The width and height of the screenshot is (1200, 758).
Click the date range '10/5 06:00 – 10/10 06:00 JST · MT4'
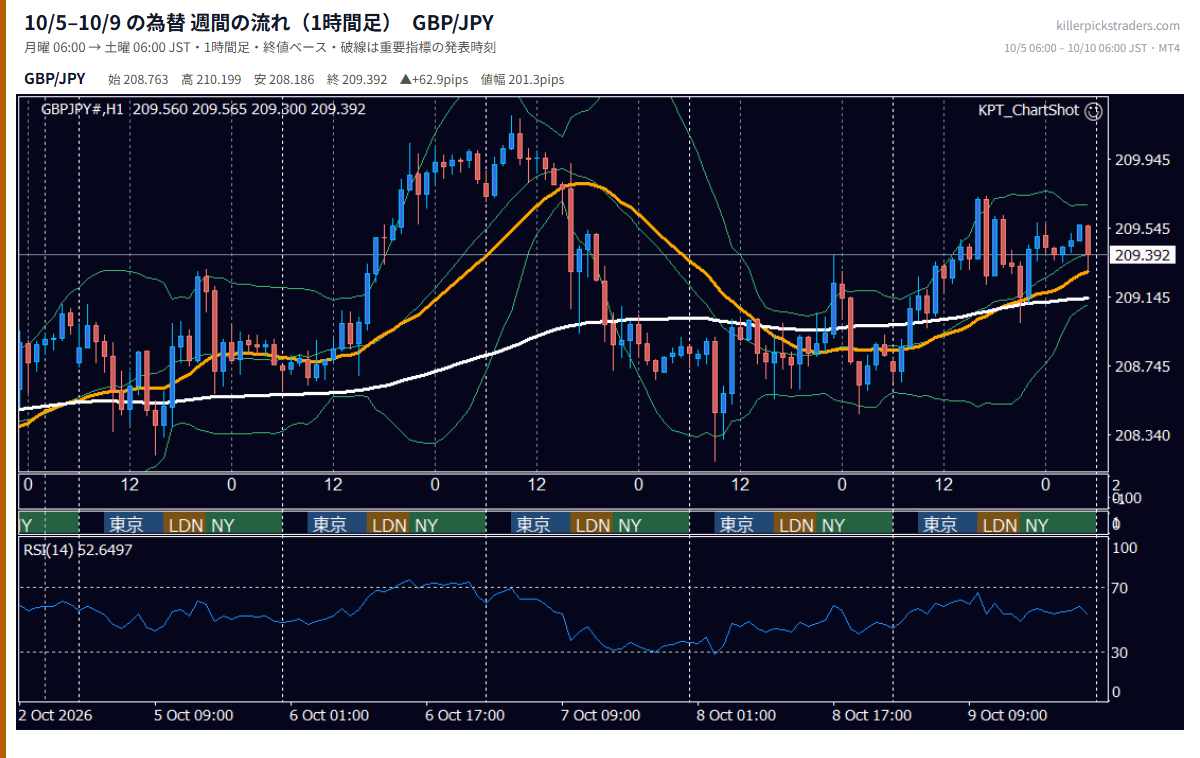[x=1092, y=48]
